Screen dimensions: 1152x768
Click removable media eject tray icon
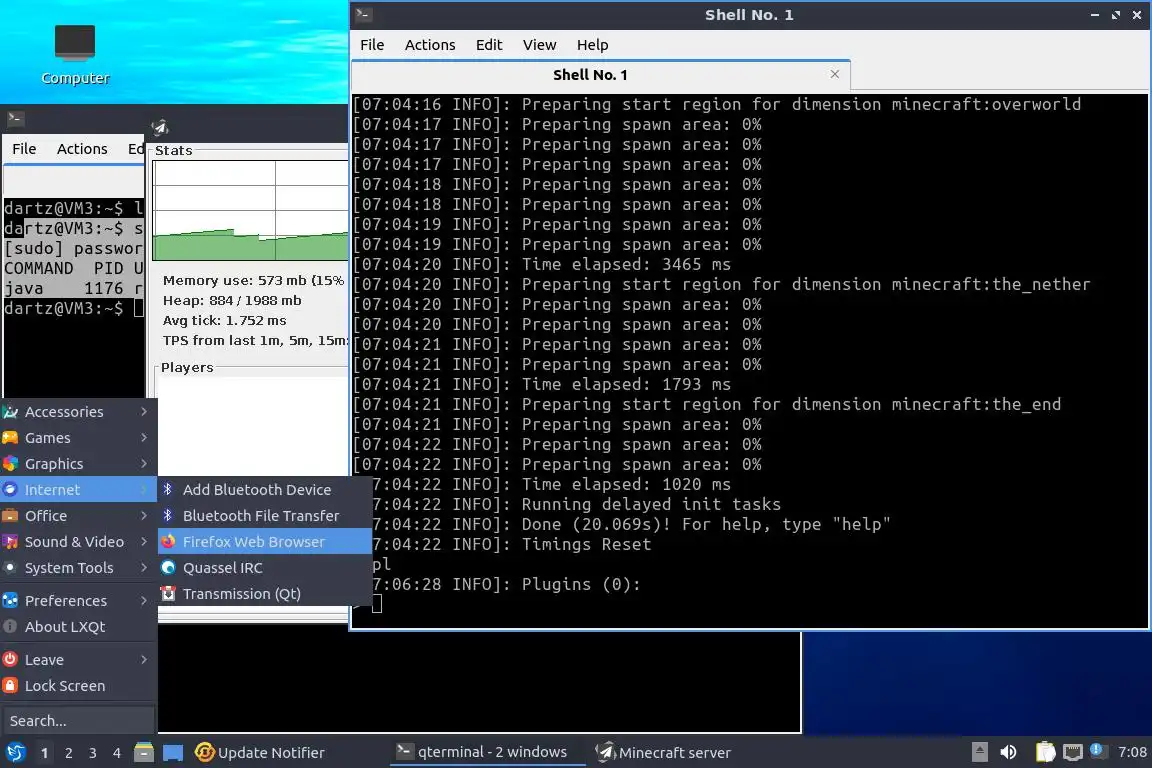pos(979,752)
